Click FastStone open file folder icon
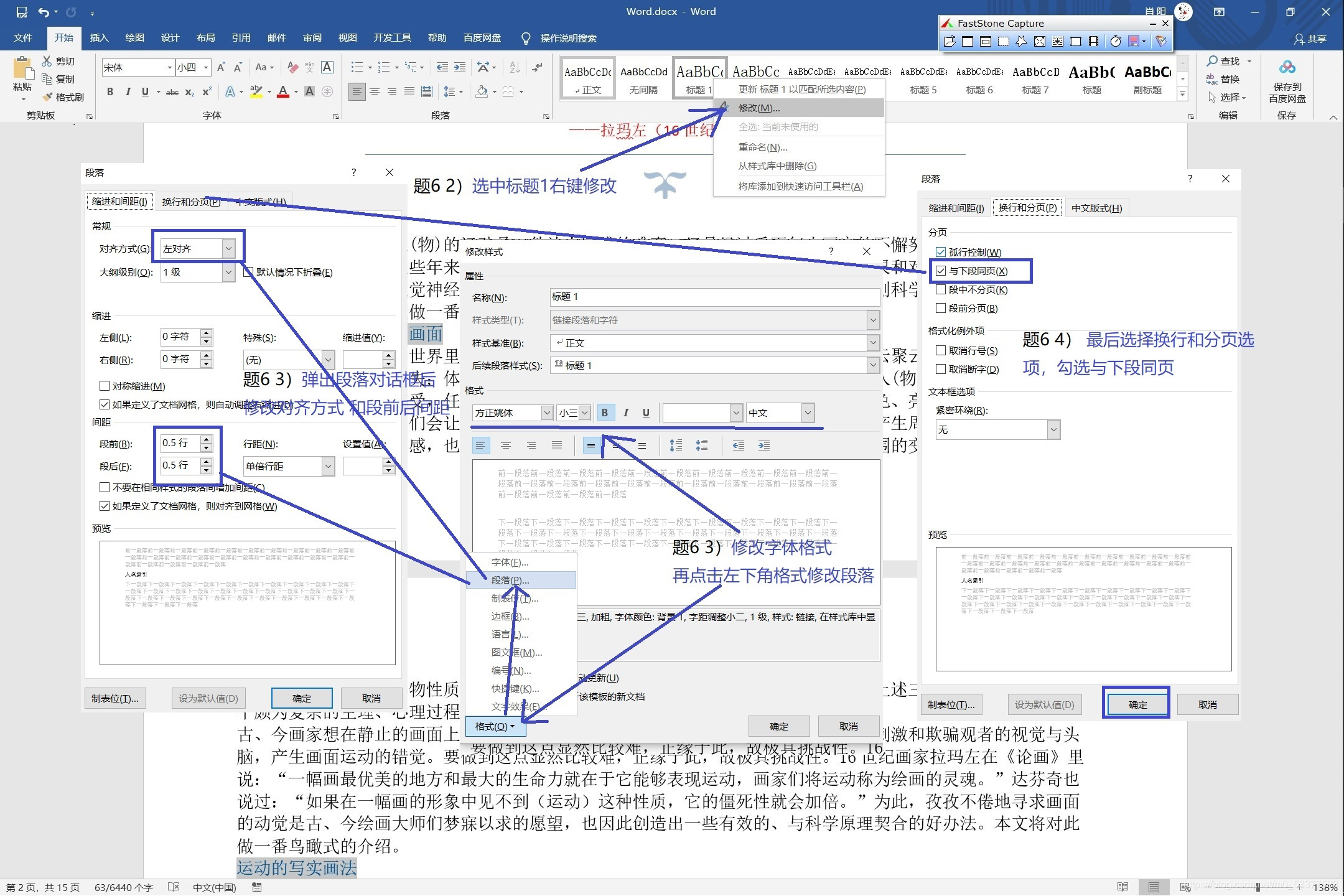Viewport: 1344px width, 896px height. [x=950, y=41]
